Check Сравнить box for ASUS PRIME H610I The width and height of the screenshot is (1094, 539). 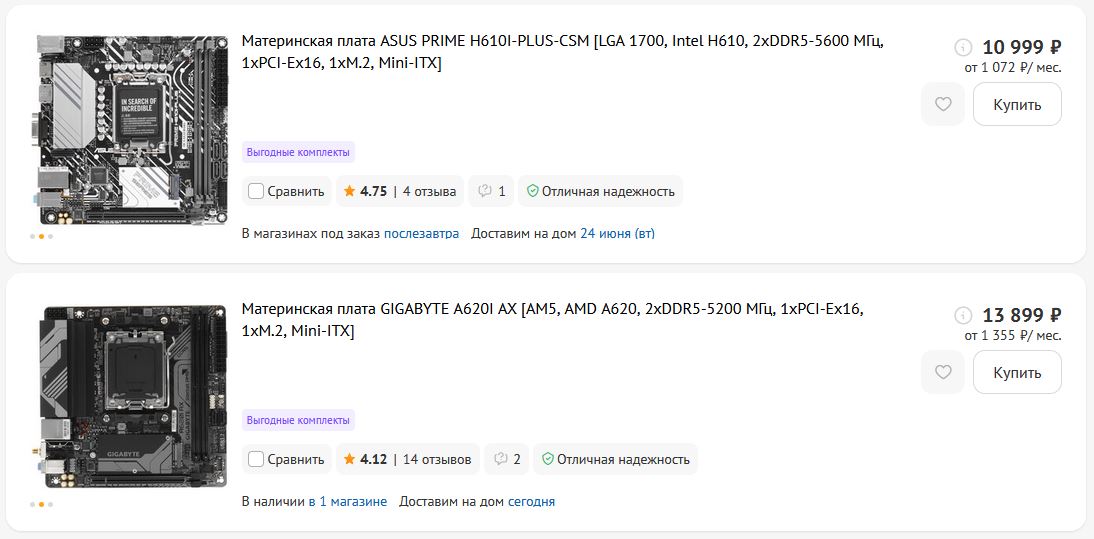[x=256, y=191]
